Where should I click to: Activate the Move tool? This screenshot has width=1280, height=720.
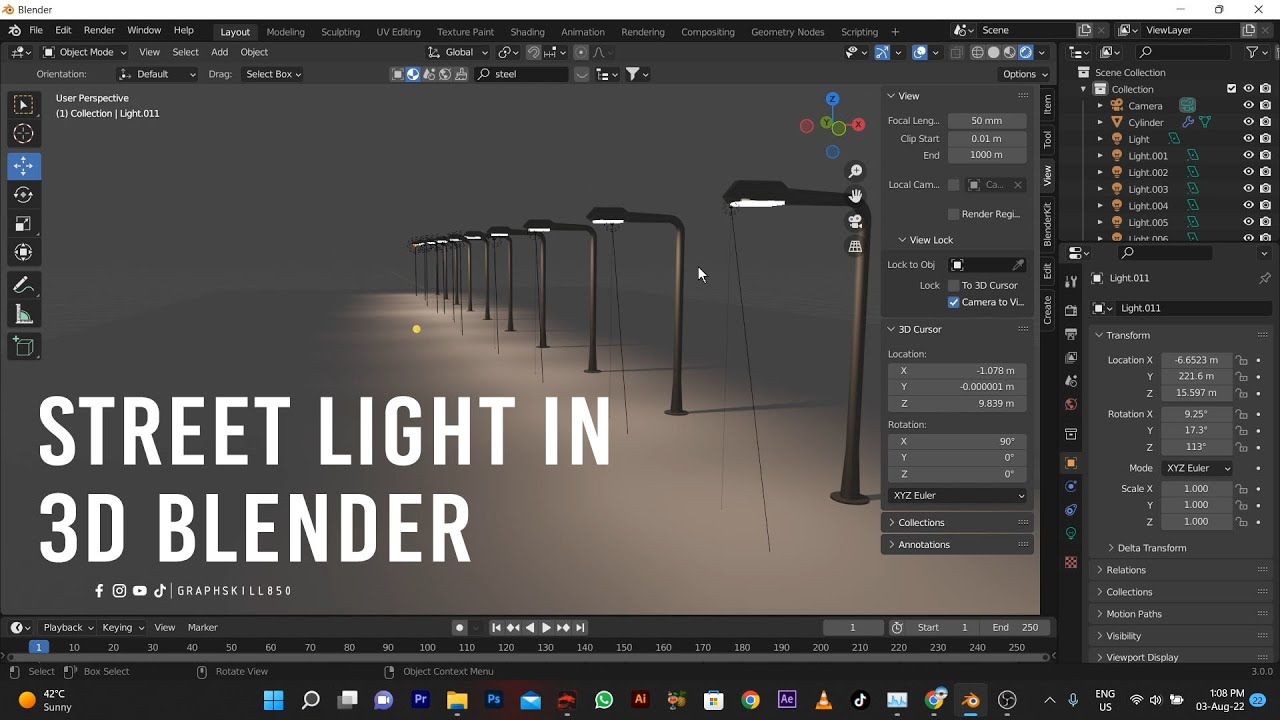coord(24,166)
